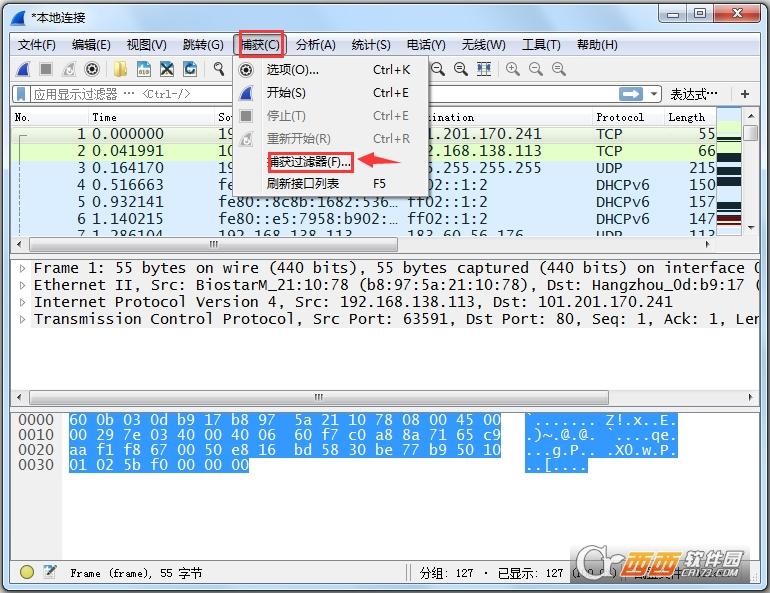Expand the Internet Protocol Version 4 row
The image size is (770, 593).
22,302
